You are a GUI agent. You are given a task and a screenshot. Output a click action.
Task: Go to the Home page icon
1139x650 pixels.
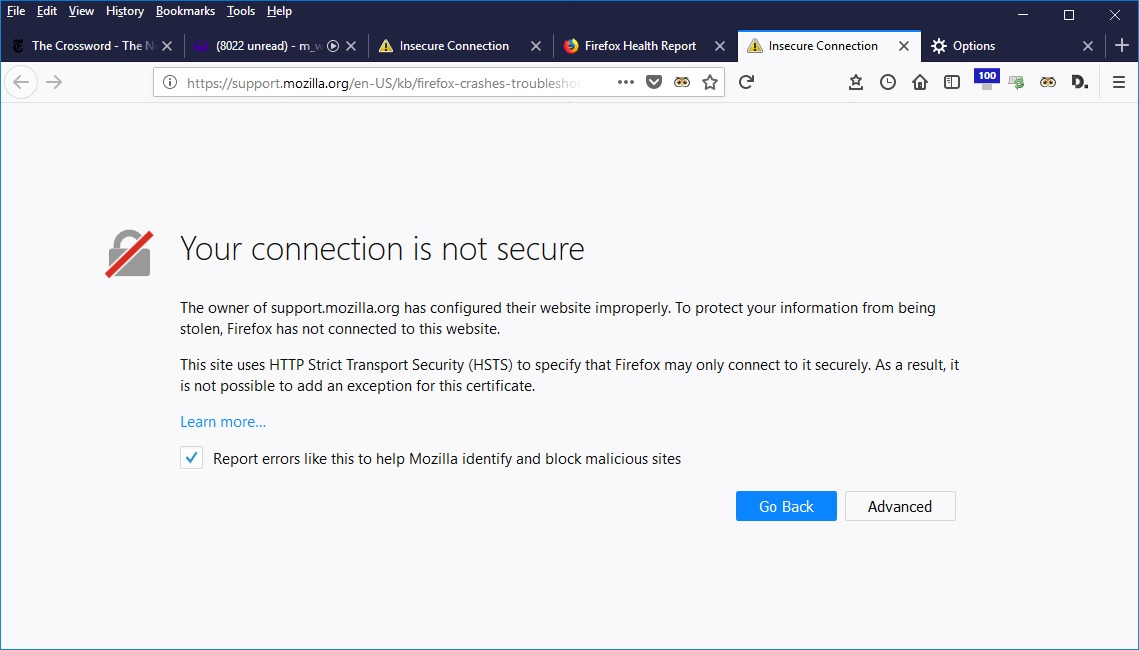click(920, 82)
